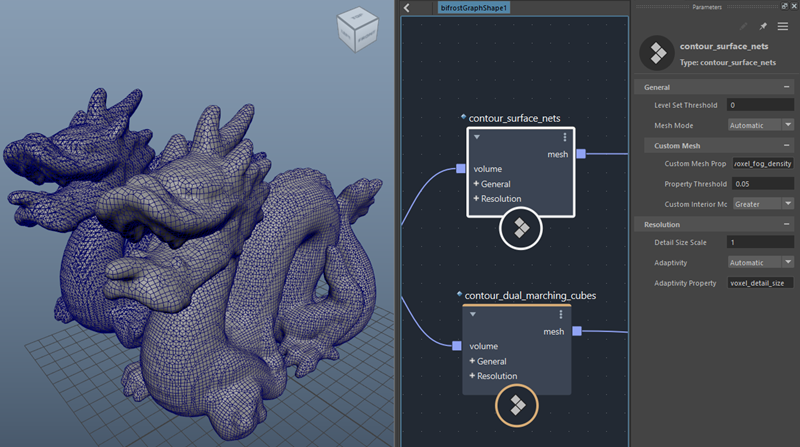Expand General in contour_dual_marching_cubes node
Viewport: 800px width, 447px height.
pos(488,361)
